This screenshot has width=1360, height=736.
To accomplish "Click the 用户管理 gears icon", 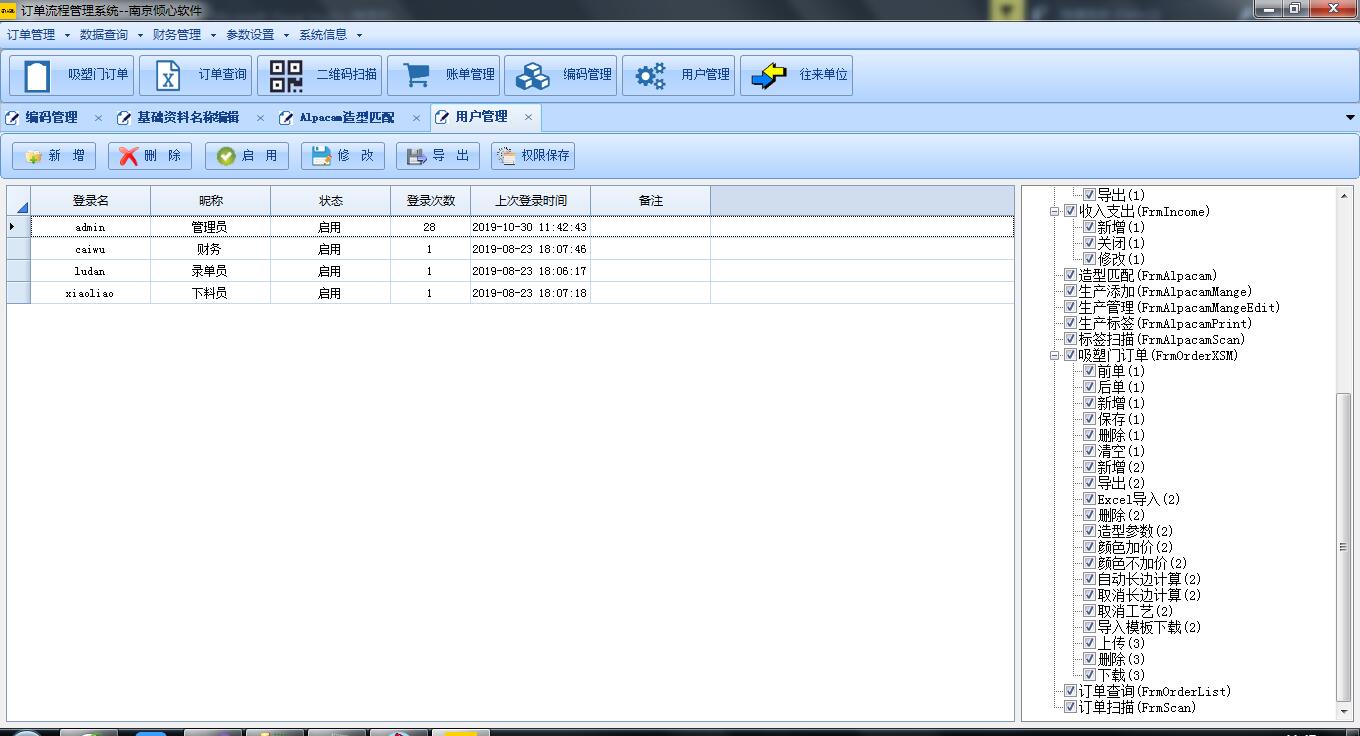I will [650, 76].
